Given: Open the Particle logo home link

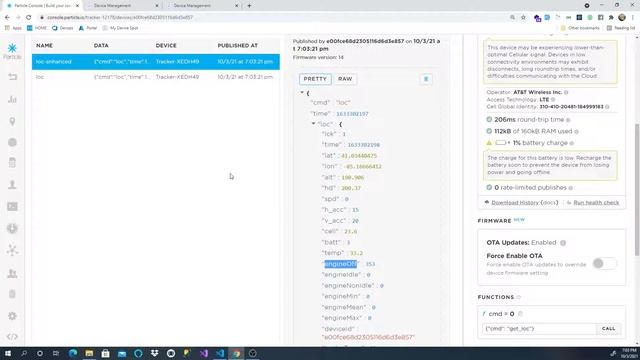Looking at the screenshot, I should point(12,51).
